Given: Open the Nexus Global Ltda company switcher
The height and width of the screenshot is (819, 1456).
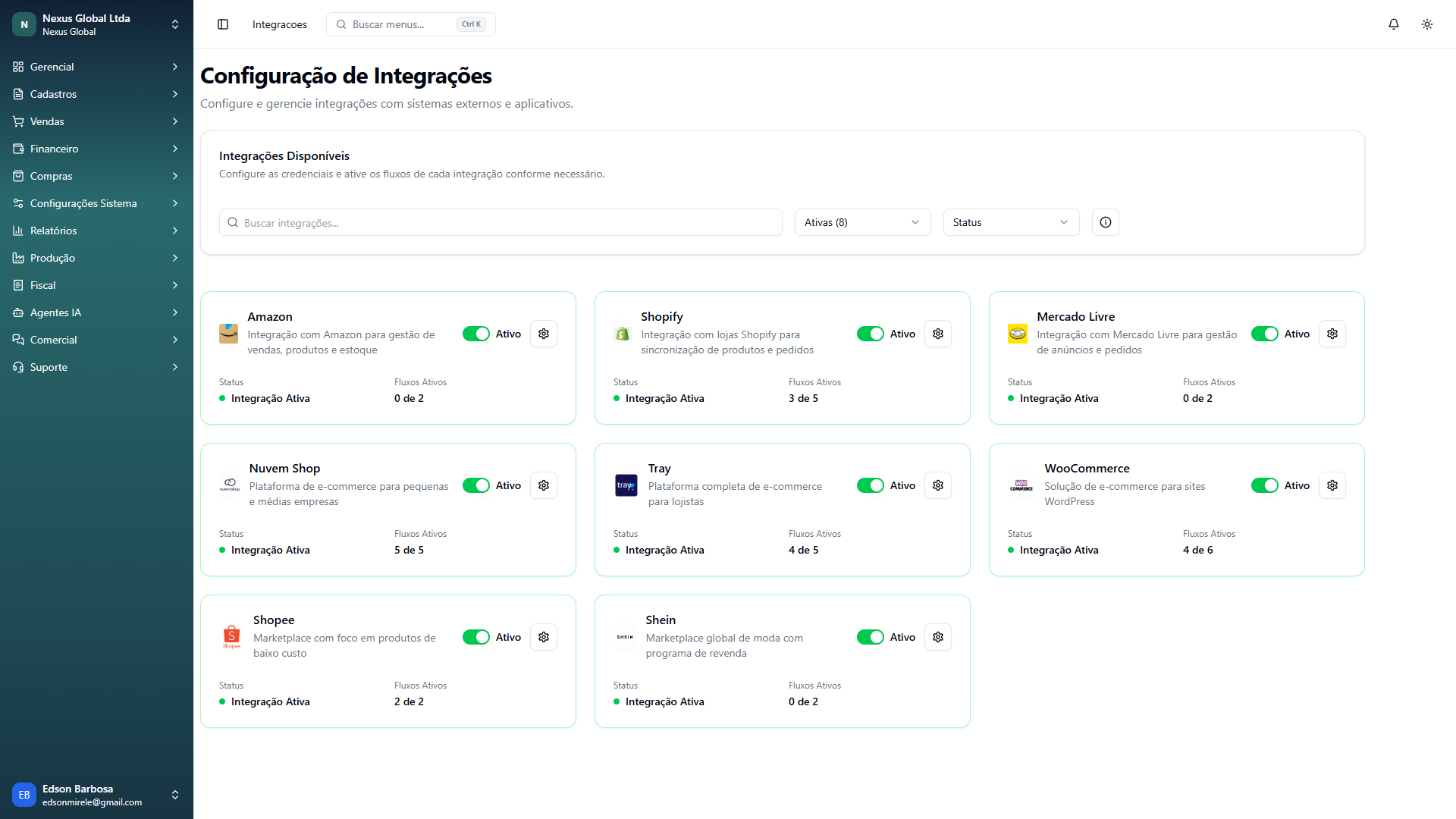Looking at the screenshot, I should (96, 24).
